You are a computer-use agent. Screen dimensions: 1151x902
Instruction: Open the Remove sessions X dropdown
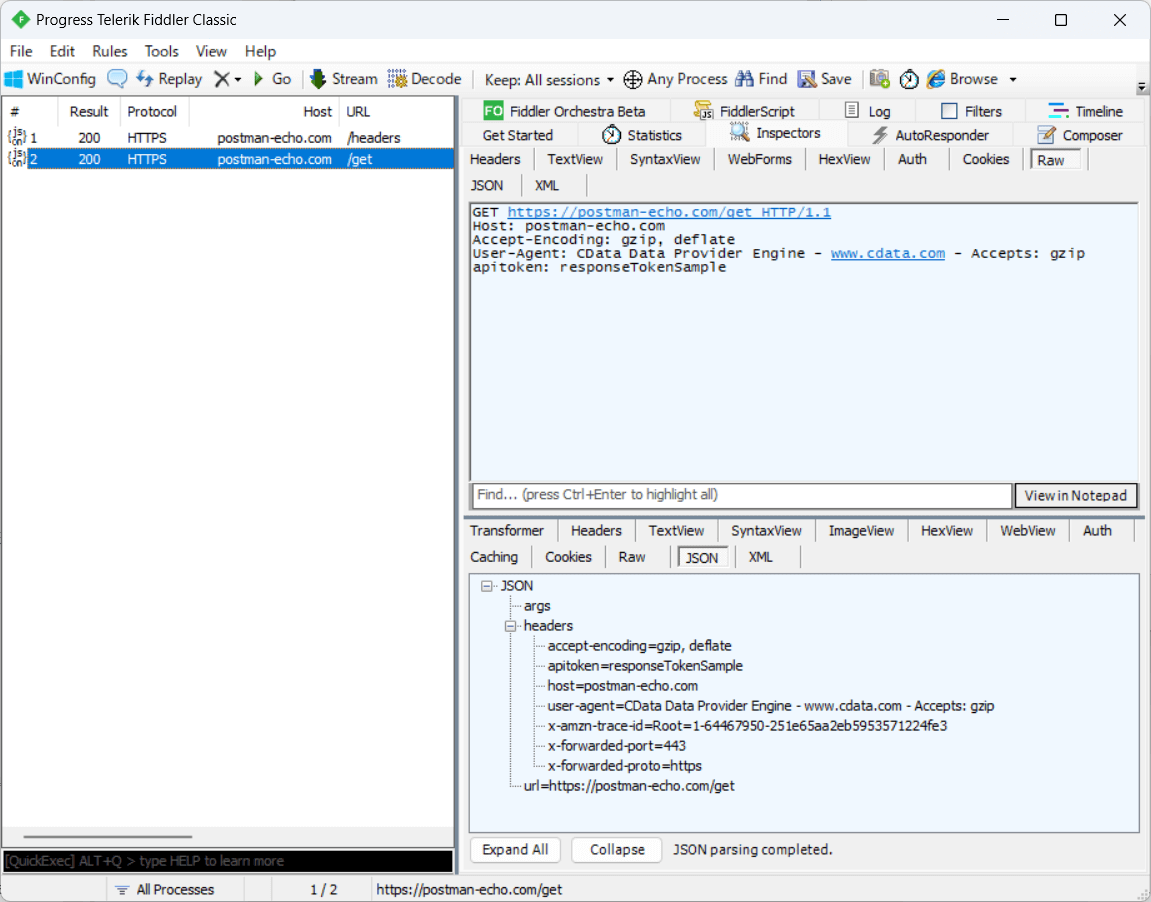(x=228, y=79)
